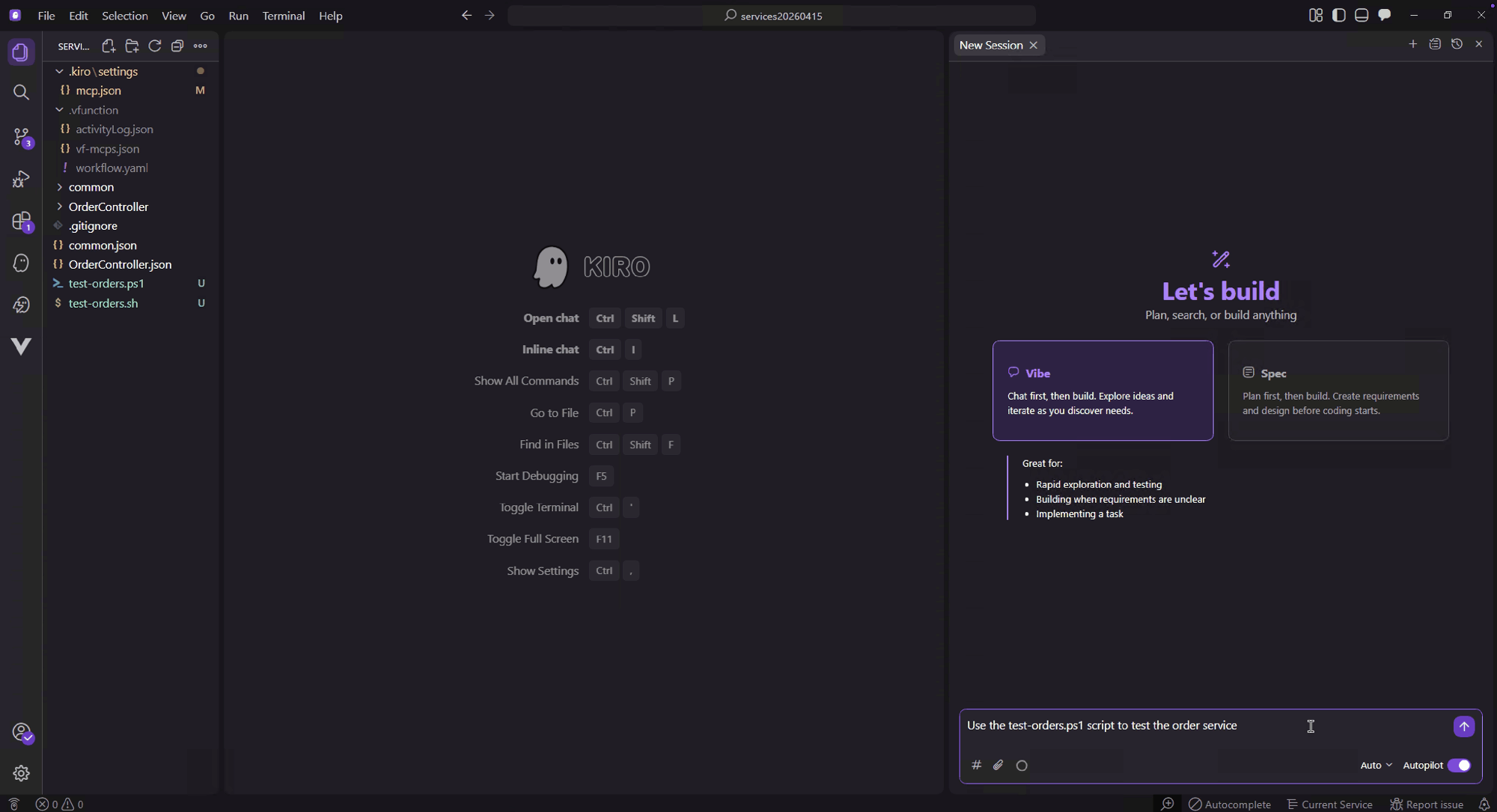Open the Customize Layout icon in title bar
This screenshot has width=1497, height=812.
coord(1316,15)
